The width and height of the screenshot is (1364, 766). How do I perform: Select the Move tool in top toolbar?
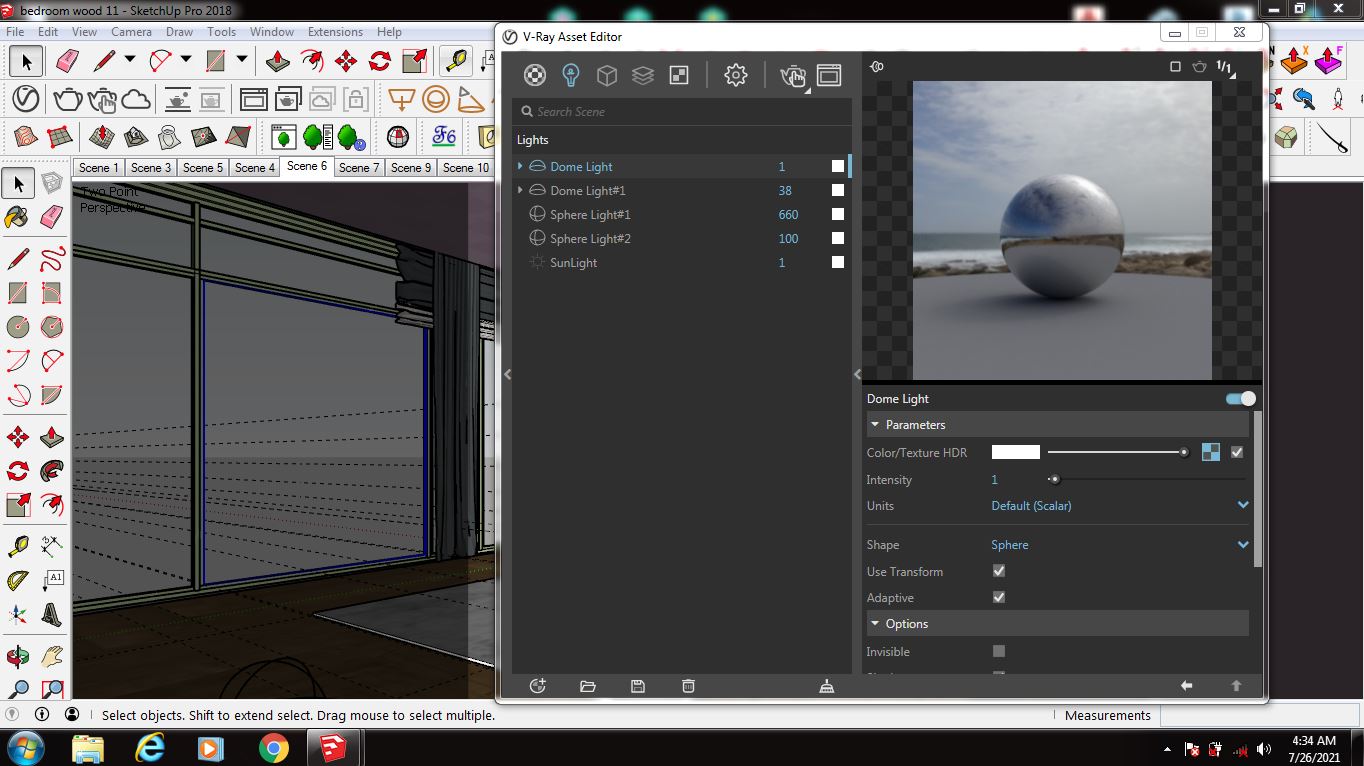tap(346, 62)
